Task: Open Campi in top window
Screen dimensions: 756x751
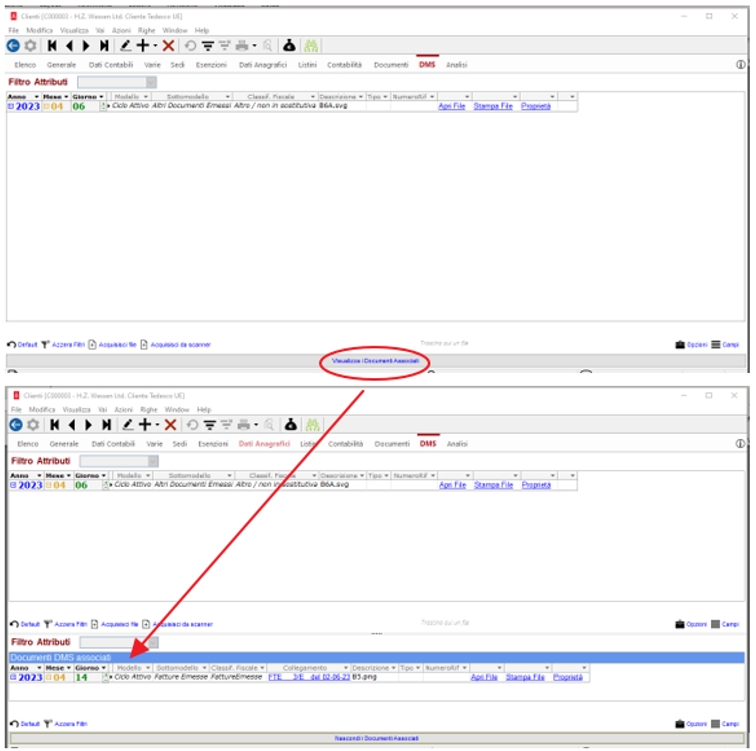Action: 725,345
